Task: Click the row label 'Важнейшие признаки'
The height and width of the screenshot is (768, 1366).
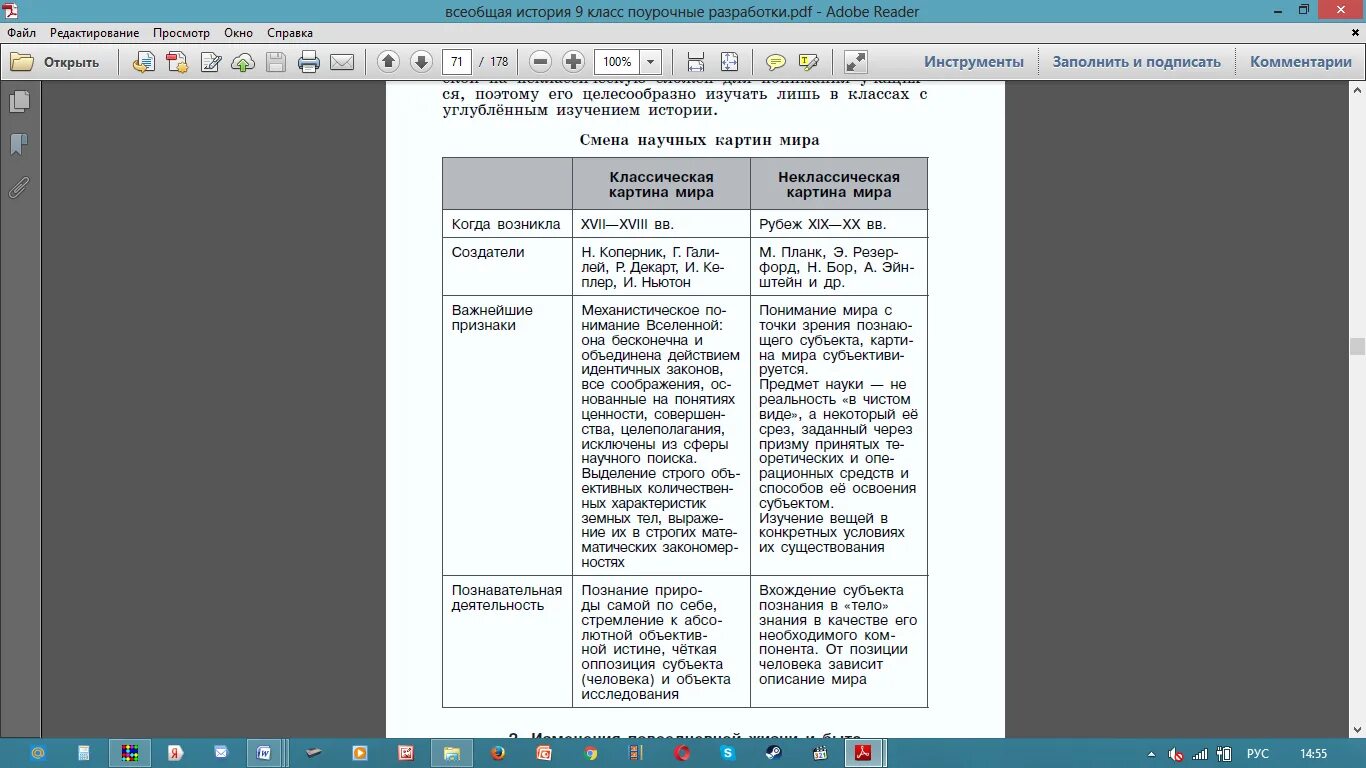Action: coord(492,317)
